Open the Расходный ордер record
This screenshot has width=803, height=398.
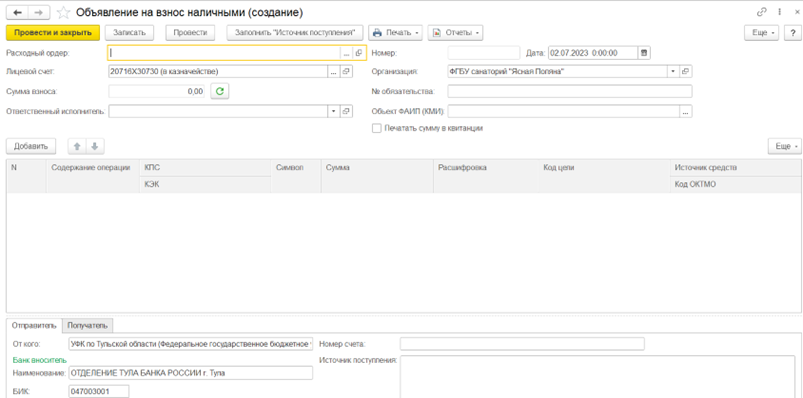tap(359, 53)
